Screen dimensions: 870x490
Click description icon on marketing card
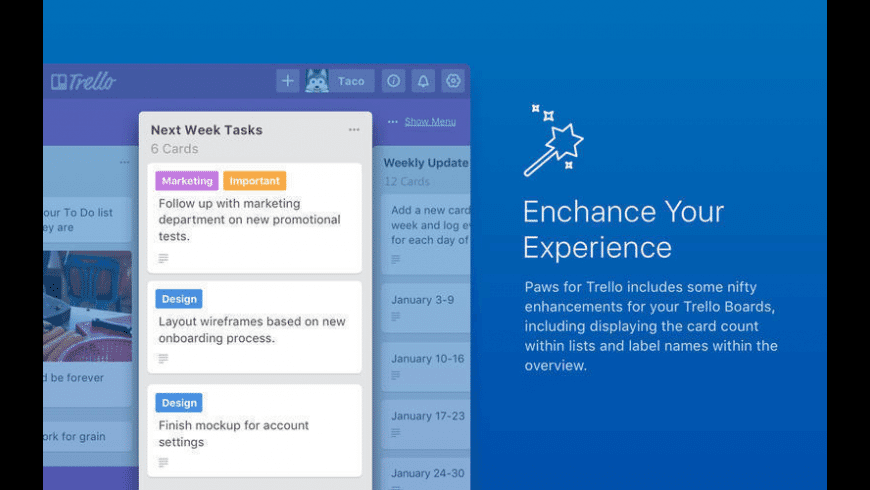pyautogui.click(x=163, y=259)
